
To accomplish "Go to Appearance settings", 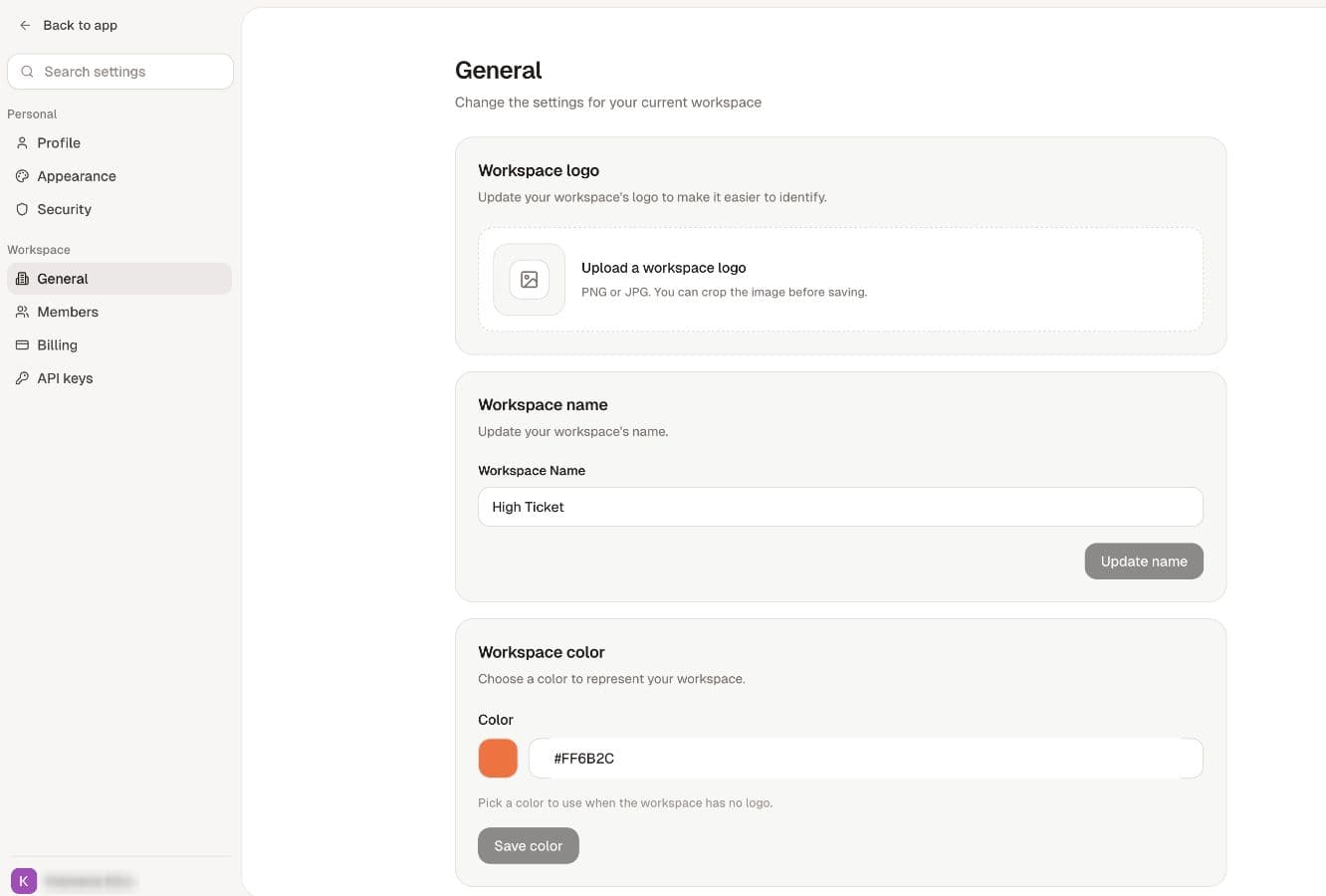I will [119, 176].
